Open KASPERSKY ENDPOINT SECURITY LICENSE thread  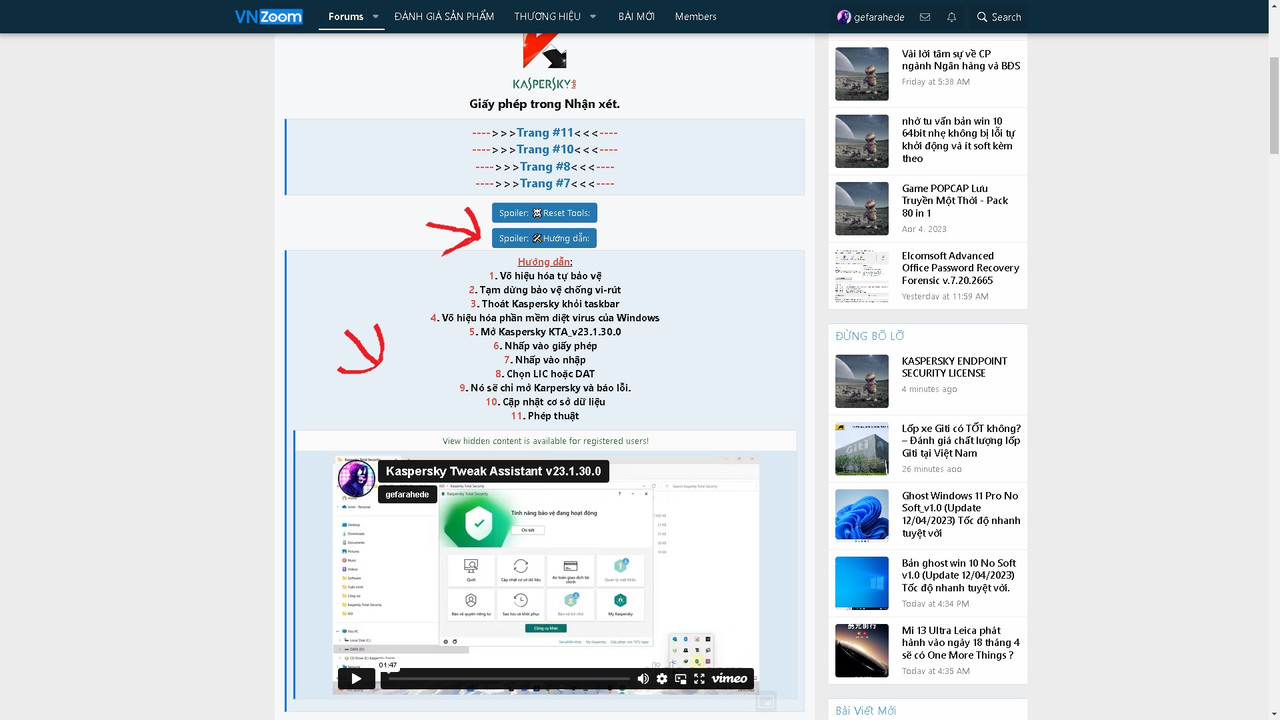coord(954,367)
